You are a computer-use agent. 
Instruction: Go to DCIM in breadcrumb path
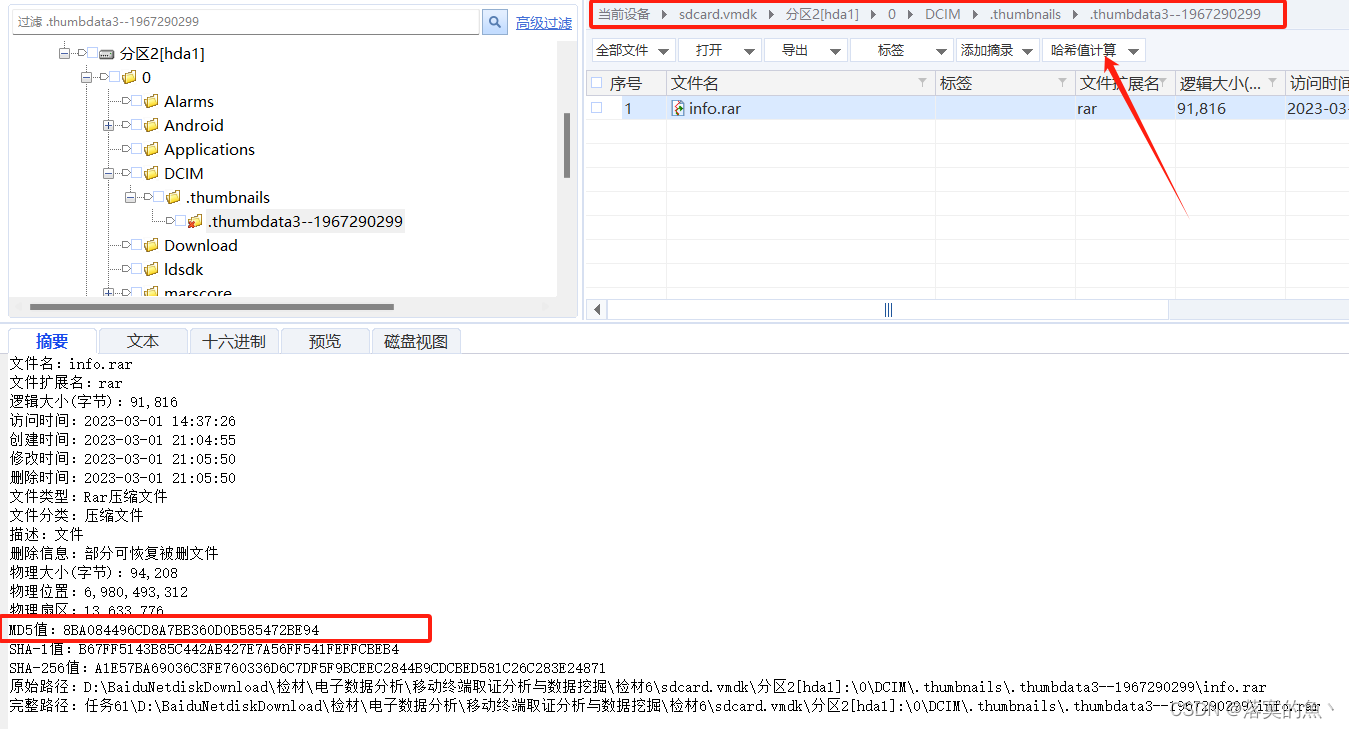pos(943,14)
